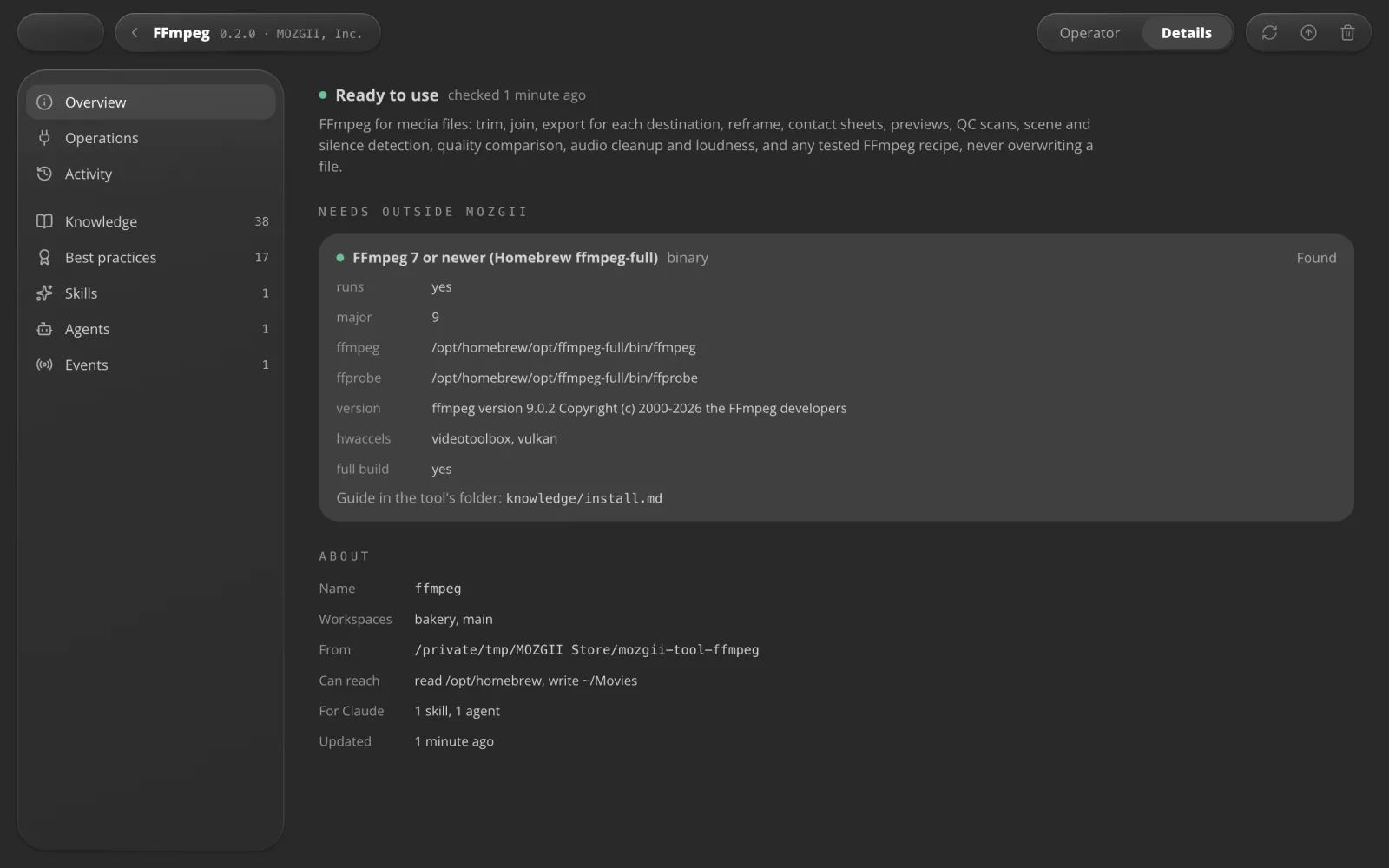
Task: Click the ffprobe binary path value
Action: [564, 378]
